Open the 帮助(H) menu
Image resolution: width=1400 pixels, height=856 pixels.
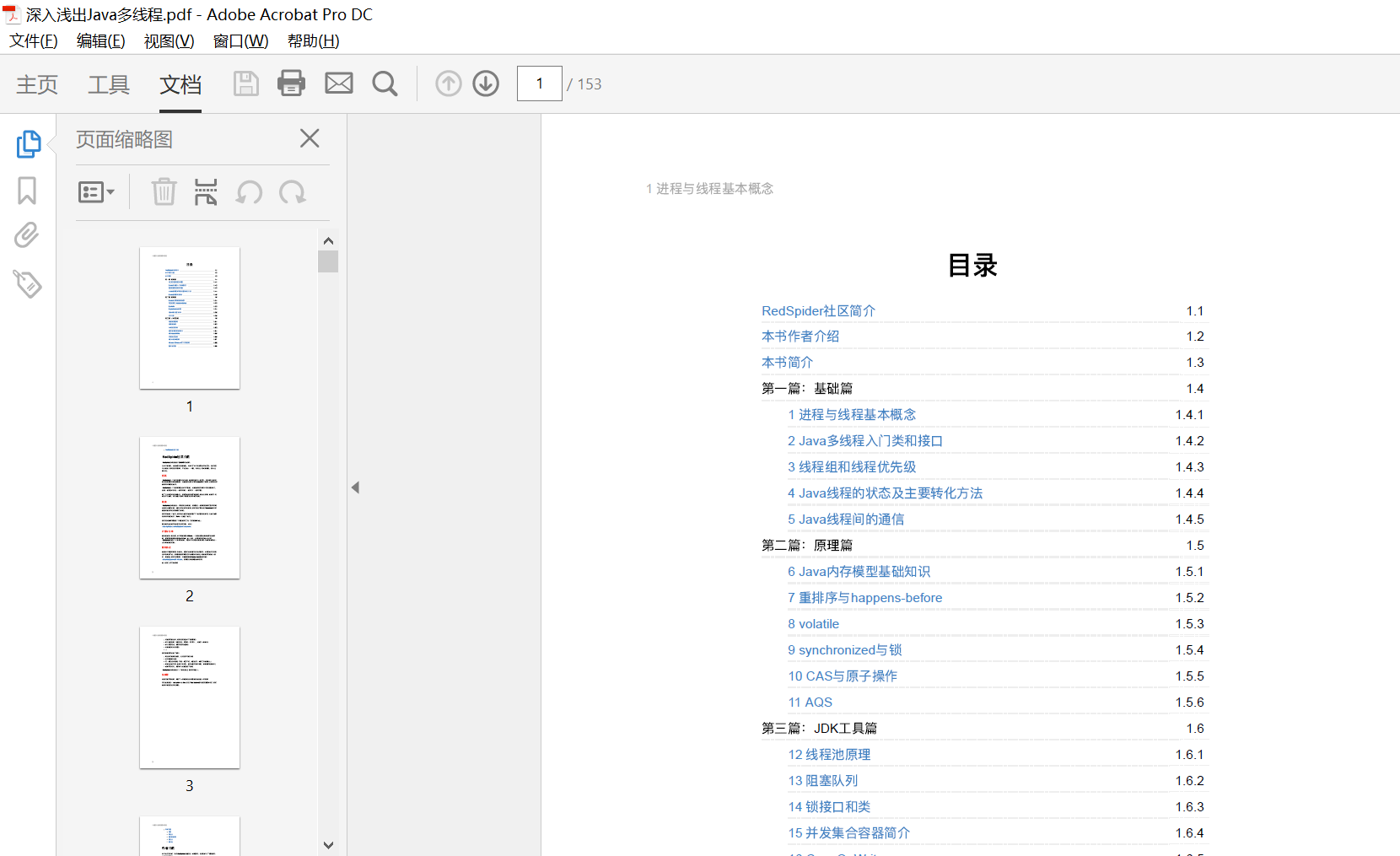point(314,41)
